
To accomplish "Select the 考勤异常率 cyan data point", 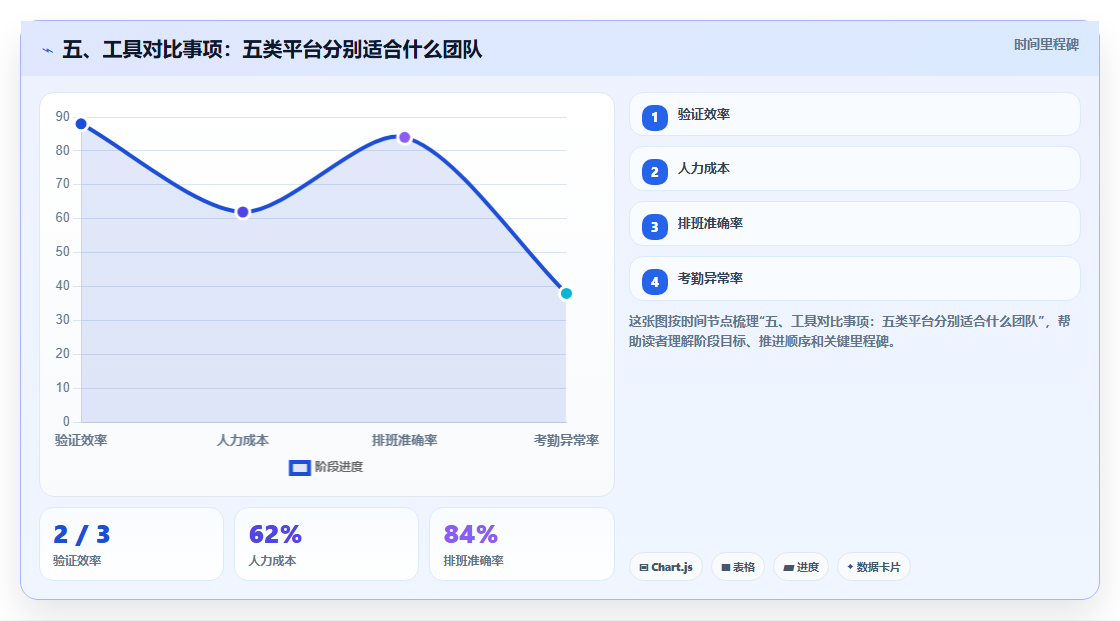I will [566, 293].
